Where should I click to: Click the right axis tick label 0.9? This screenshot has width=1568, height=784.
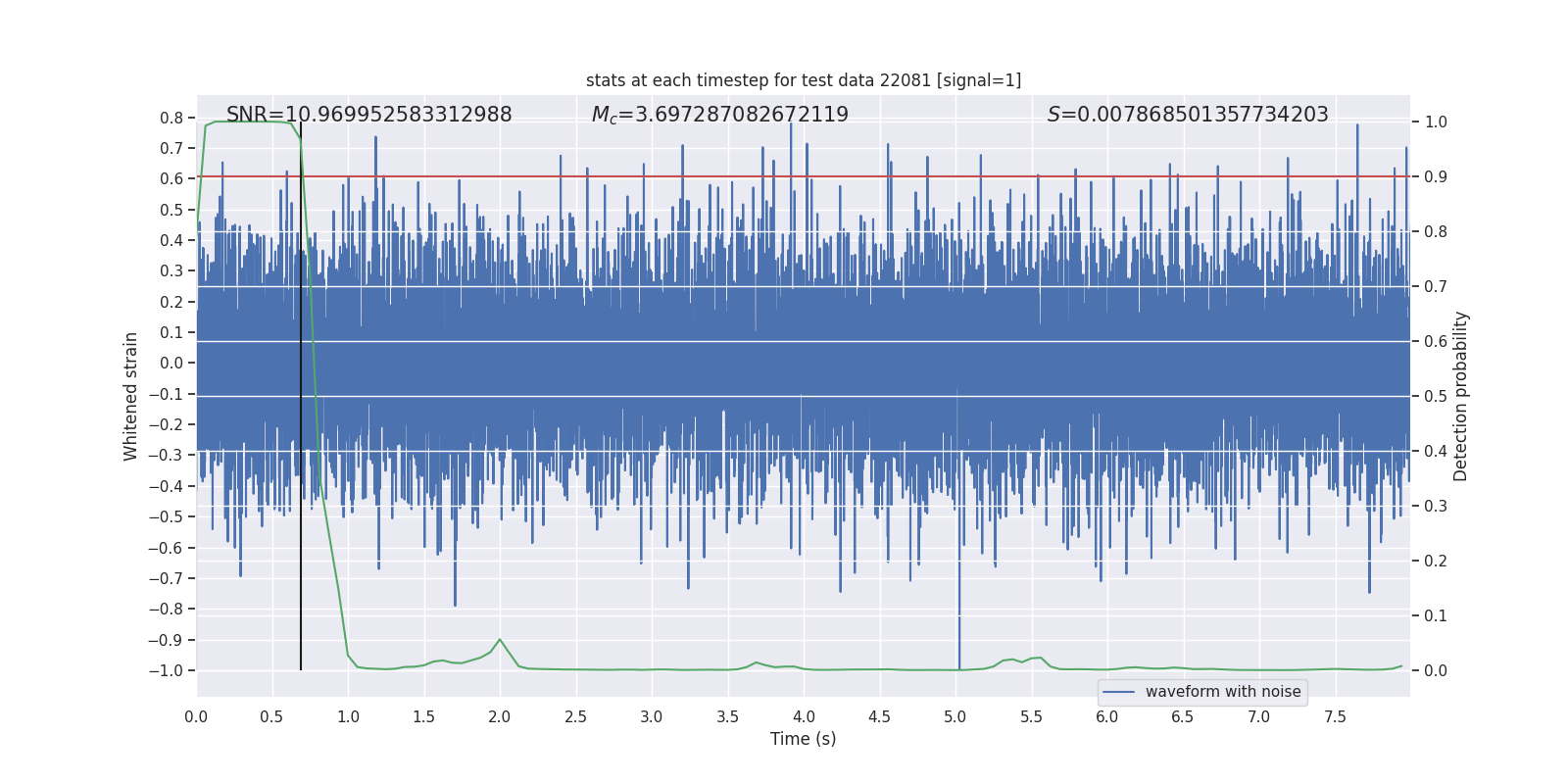point(1436,177)
